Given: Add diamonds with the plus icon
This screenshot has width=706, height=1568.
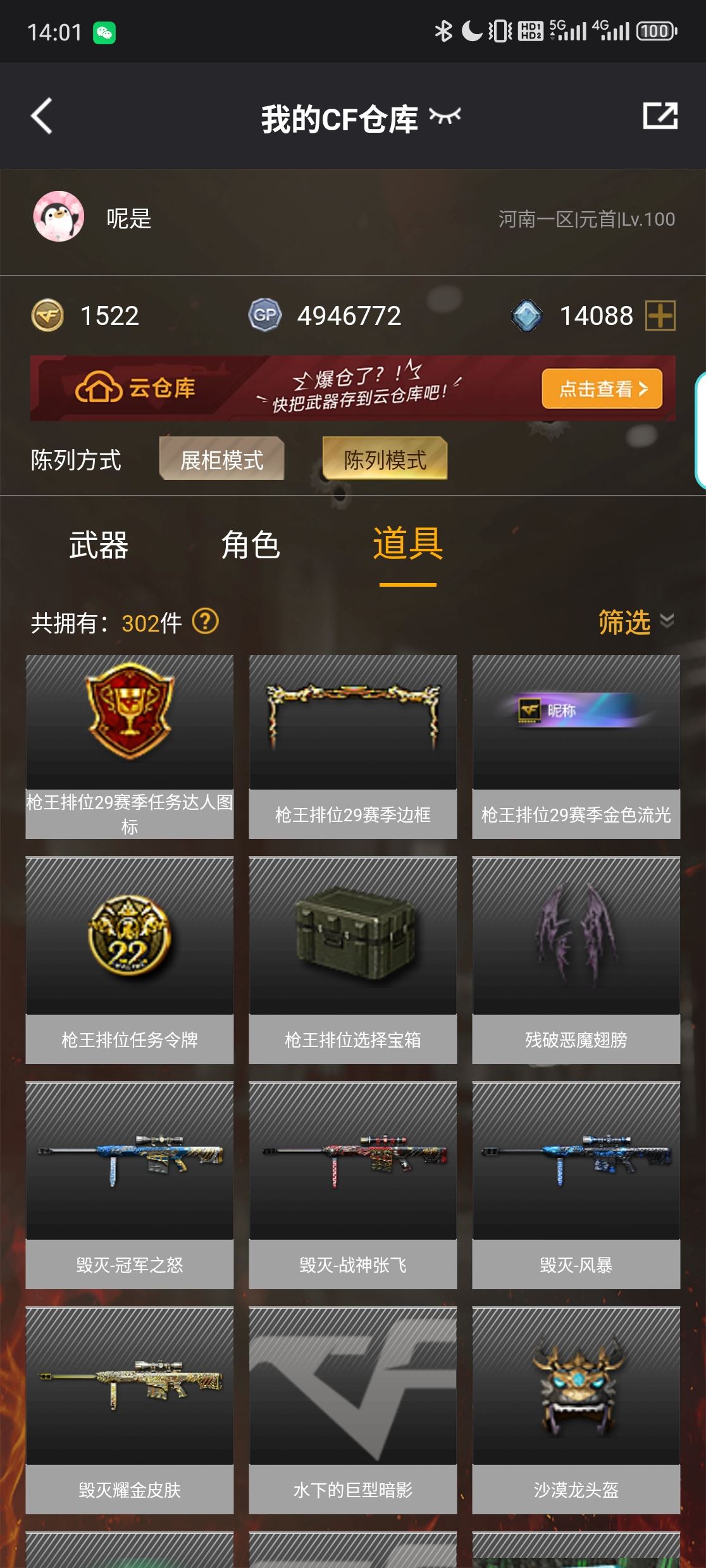Looking at the screenshot, I should 660,315.
